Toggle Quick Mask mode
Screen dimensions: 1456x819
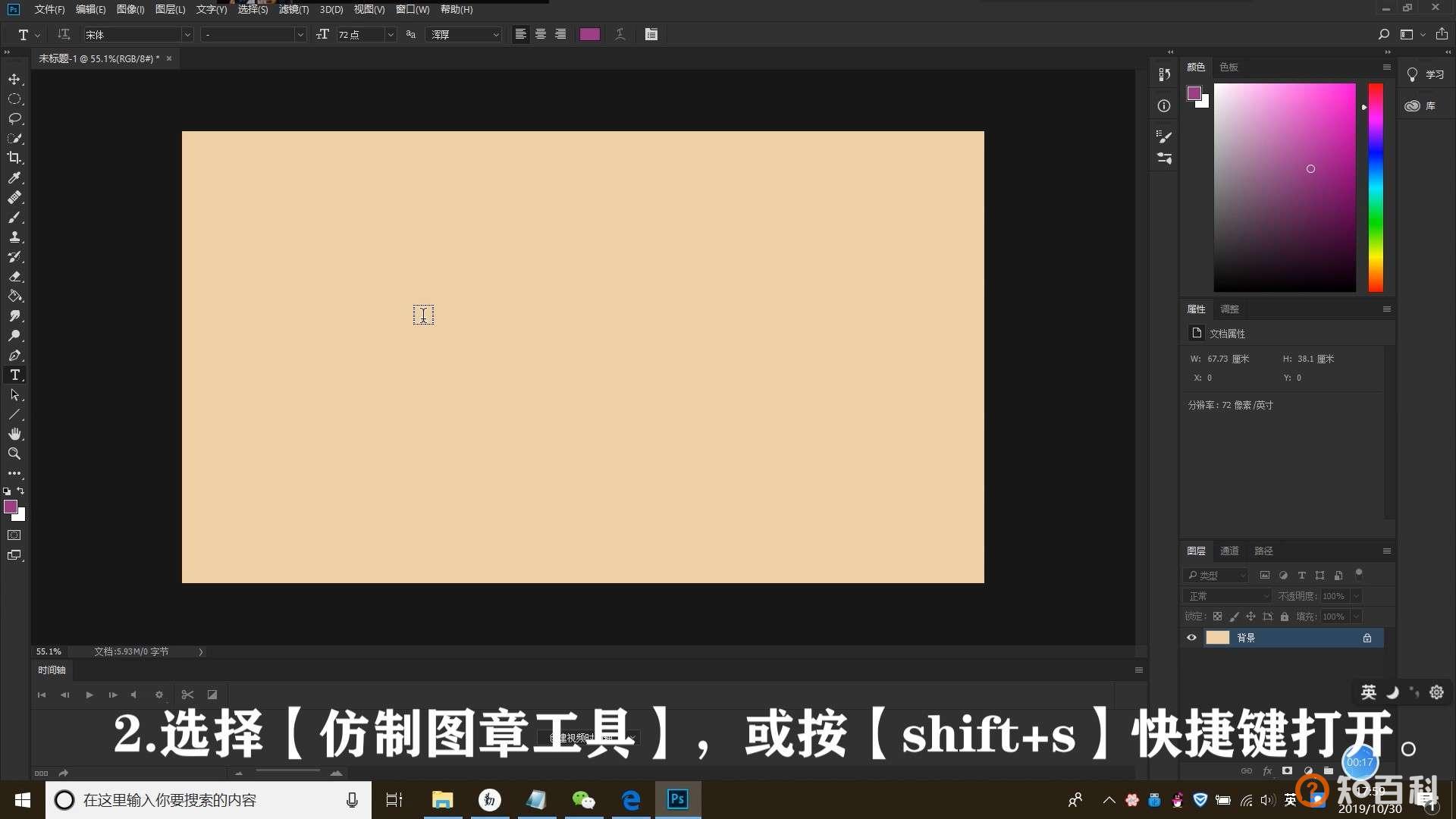14,535
